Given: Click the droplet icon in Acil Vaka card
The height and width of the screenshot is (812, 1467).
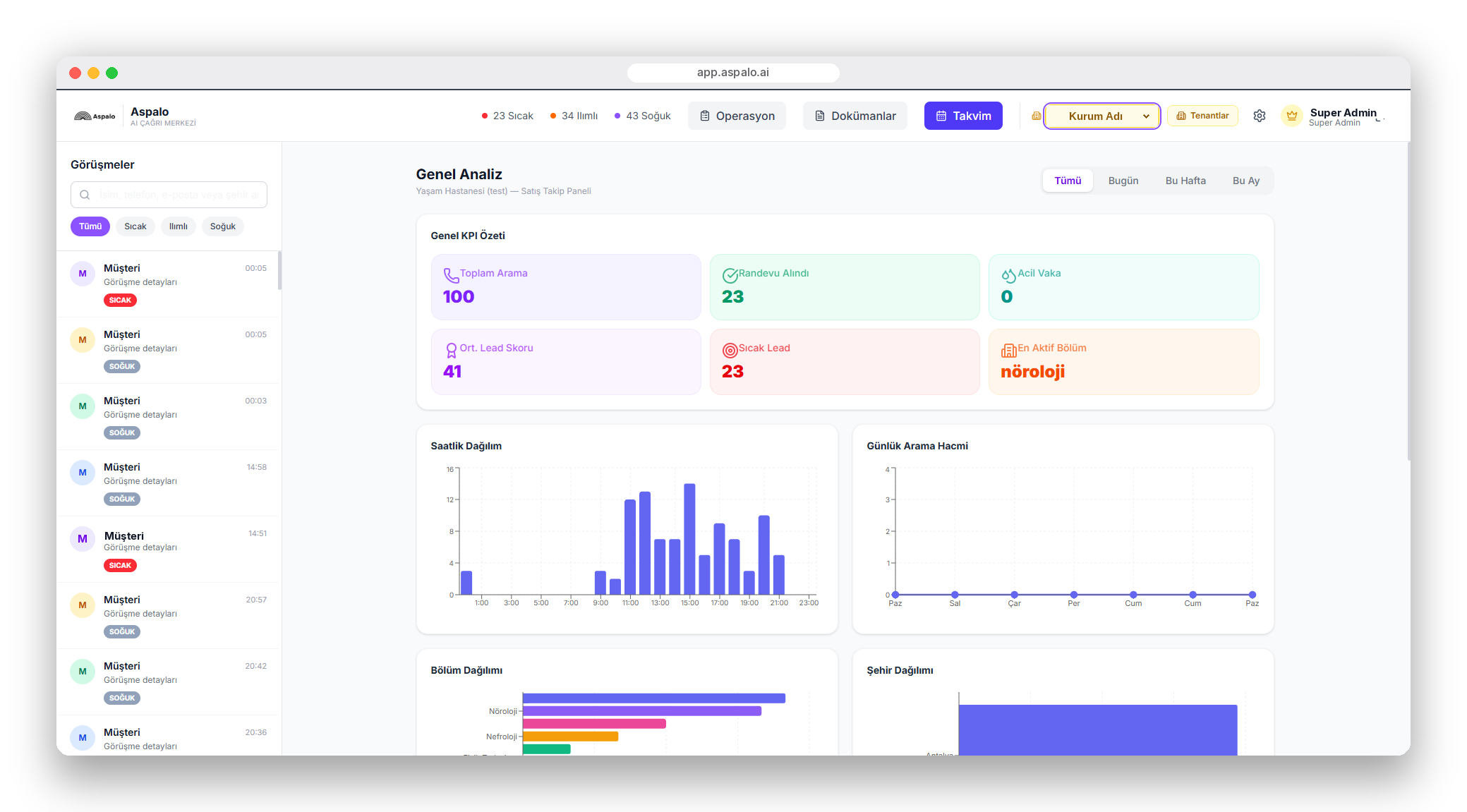Looking at the screenshot, I should click(1008, 275).
